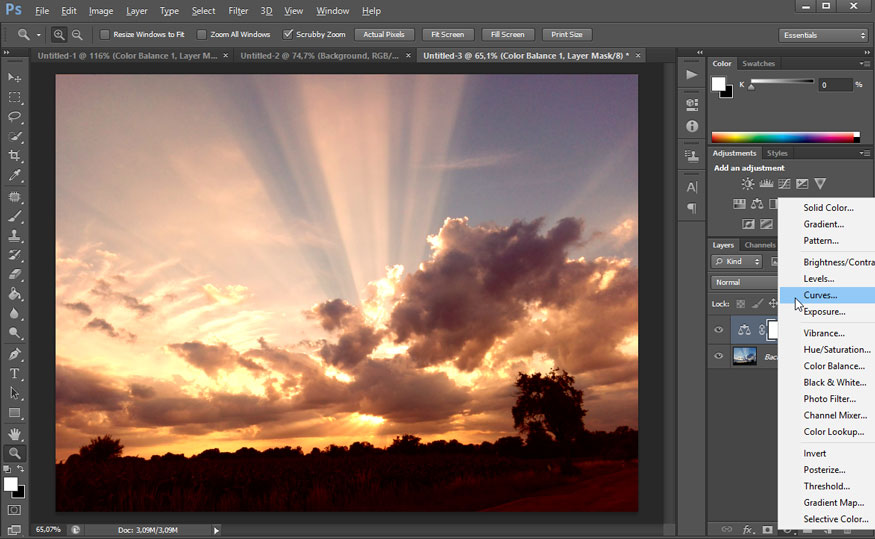
Task: Hide the Color Balance layer visibility eye
Action: pos(718,330)
